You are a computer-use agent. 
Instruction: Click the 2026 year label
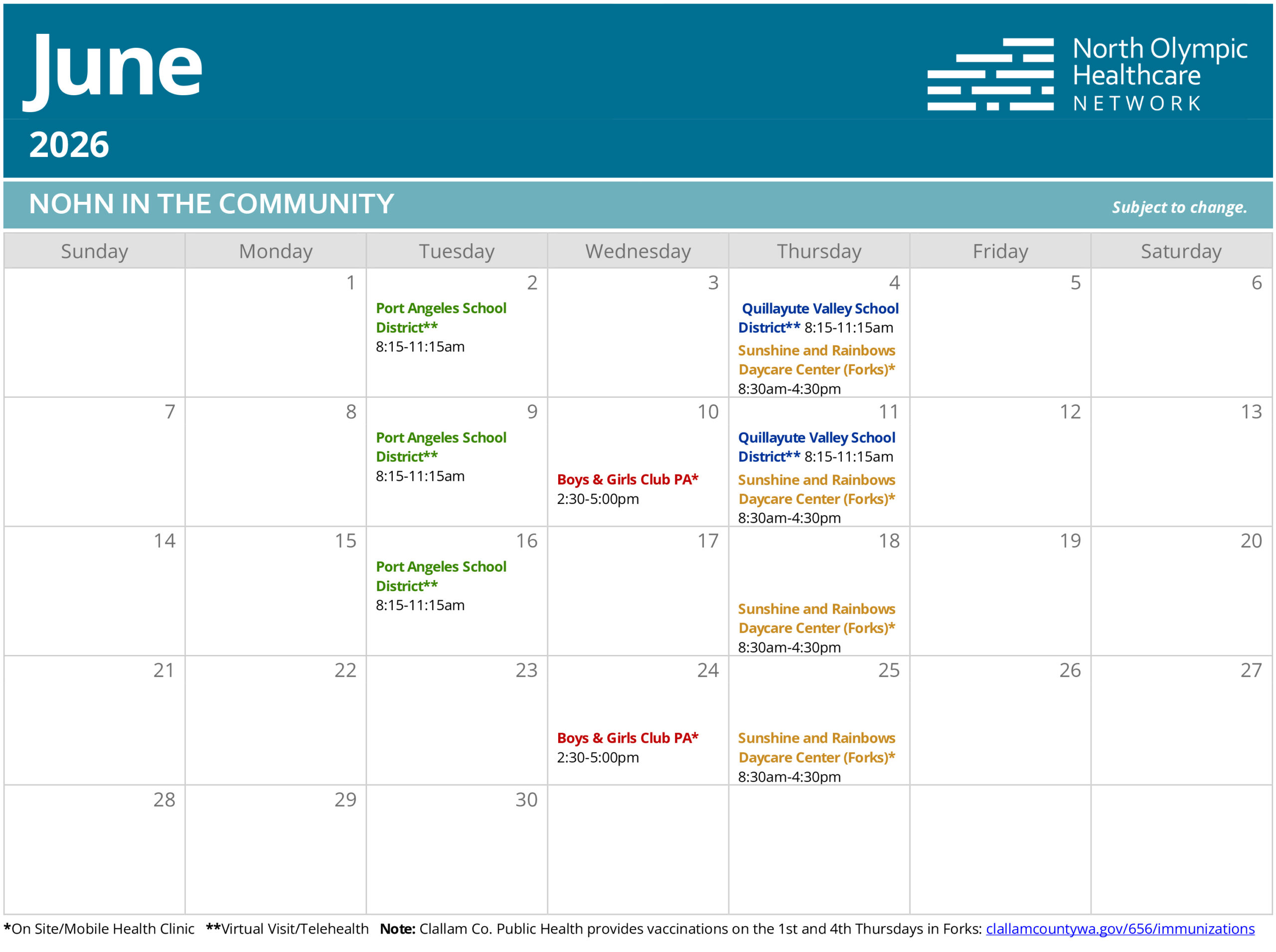pos(69,144)
